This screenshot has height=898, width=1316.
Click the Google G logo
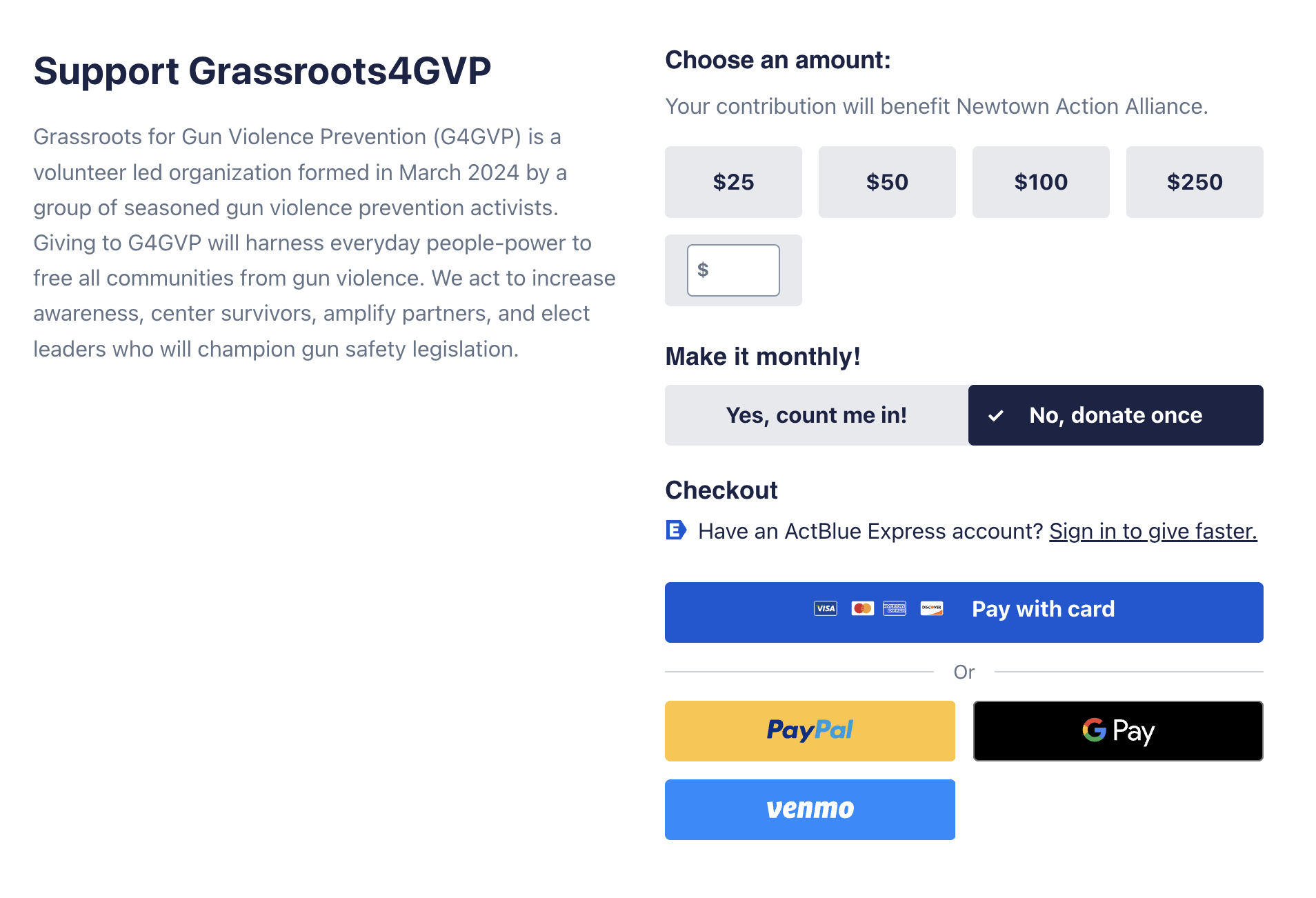pos(1094,730)
